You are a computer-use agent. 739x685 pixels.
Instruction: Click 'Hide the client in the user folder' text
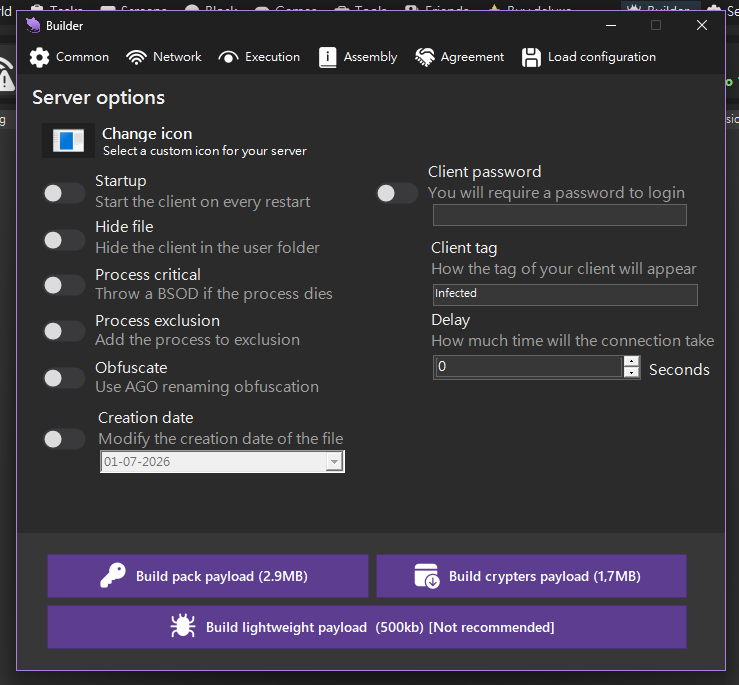207,248
